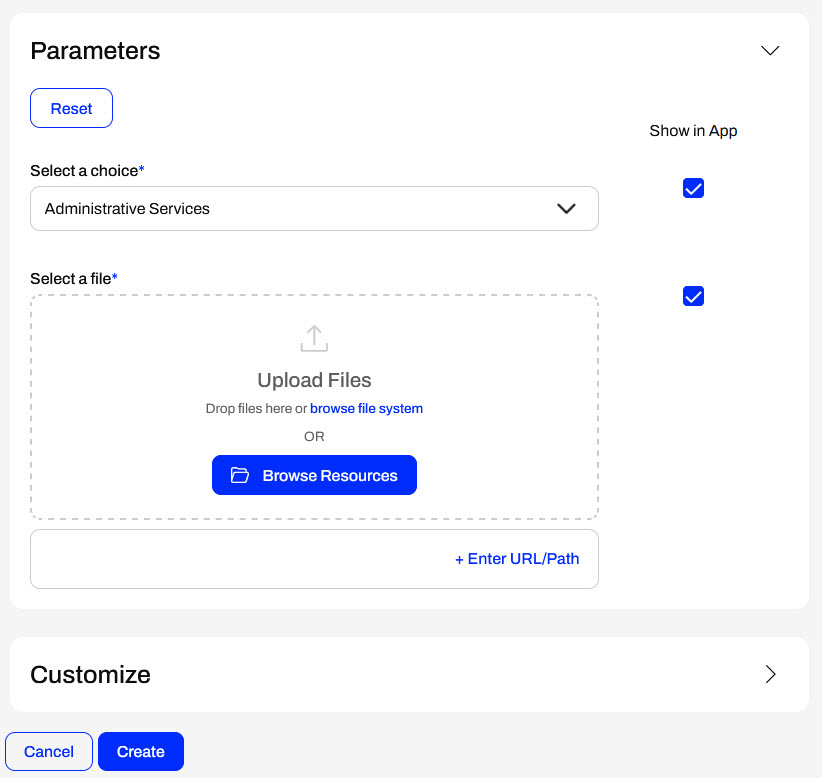Uncheck Show in App for Select a choice
This screenshot has width=822, height=778.
pos(693,188)
